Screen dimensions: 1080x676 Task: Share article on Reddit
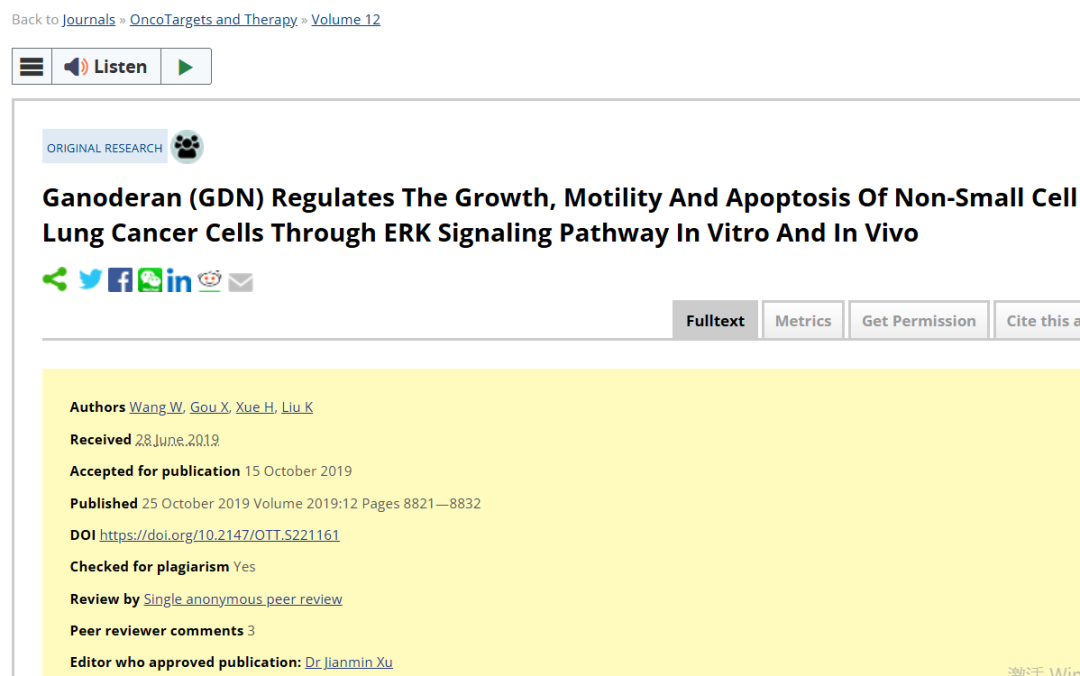click(209, 280)
